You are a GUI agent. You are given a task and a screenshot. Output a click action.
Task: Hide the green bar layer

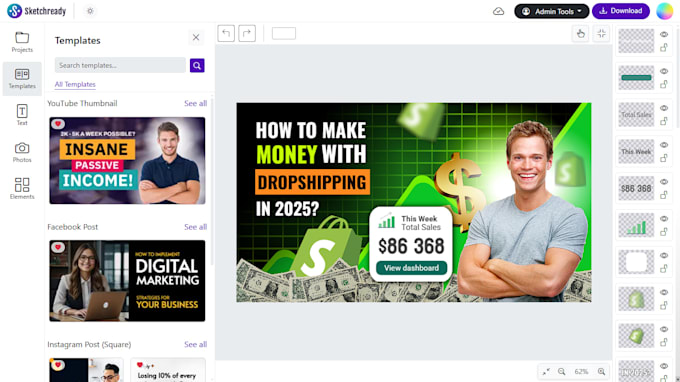point(664,71)
